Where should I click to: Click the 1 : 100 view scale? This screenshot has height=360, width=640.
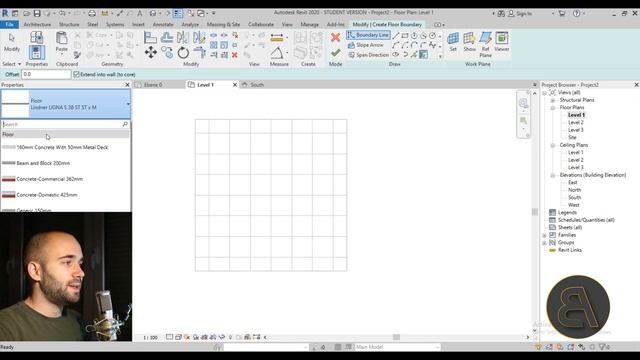point(150,338)
